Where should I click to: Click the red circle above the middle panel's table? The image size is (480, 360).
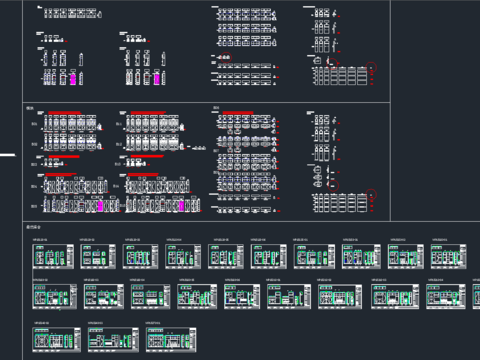pos(333,186)
